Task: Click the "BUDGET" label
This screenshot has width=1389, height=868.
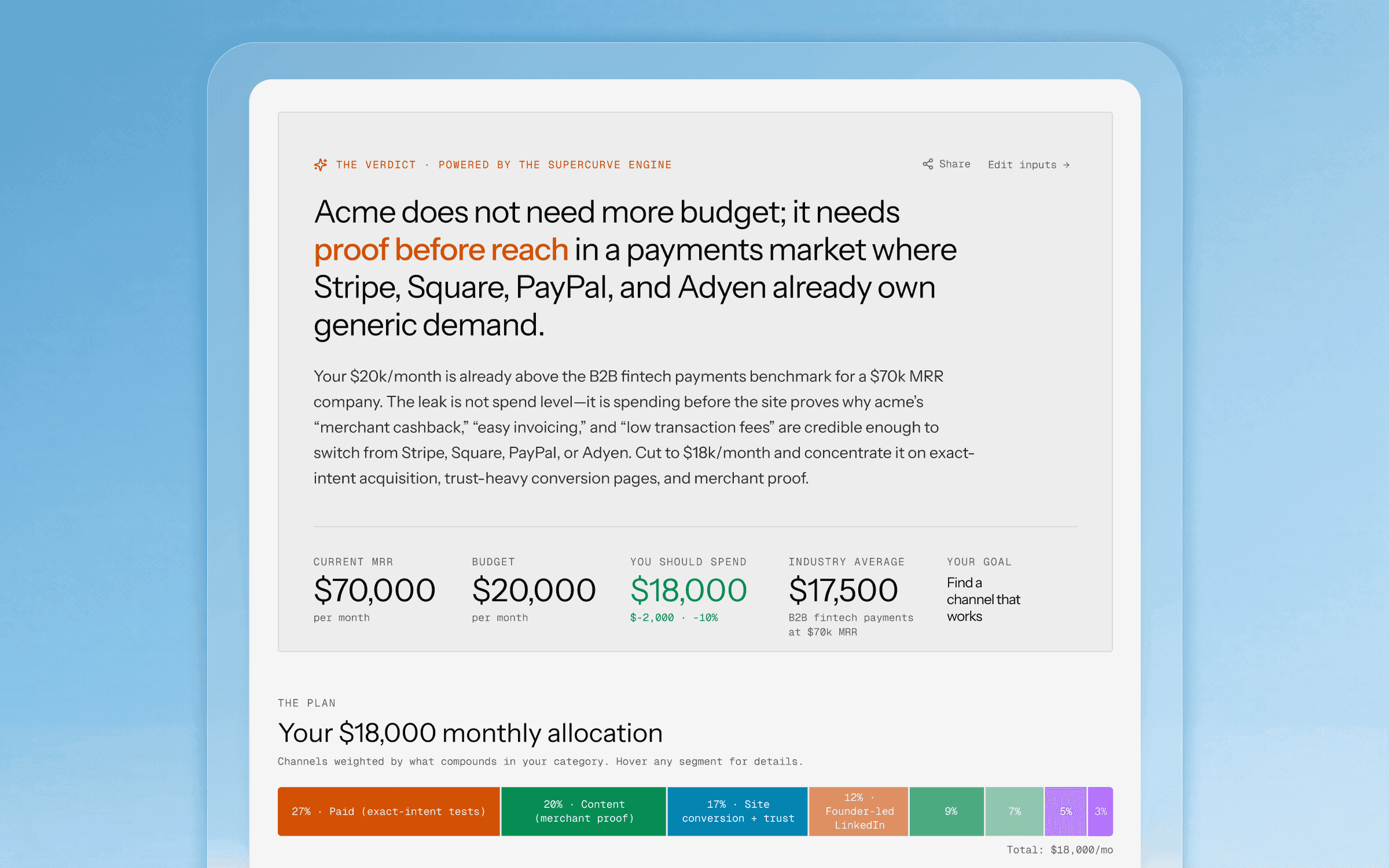Action: (493, 562)
